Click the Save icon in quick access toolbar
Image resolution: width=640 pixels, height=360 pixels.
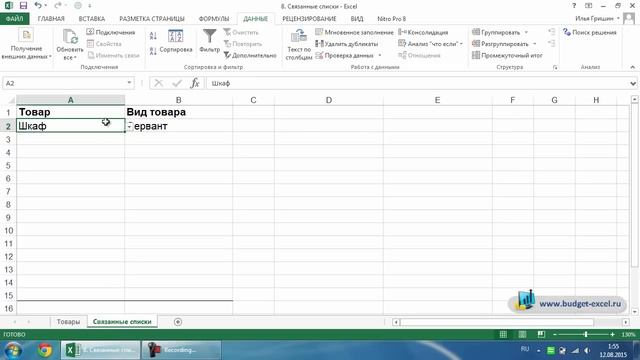coord(23,6)
